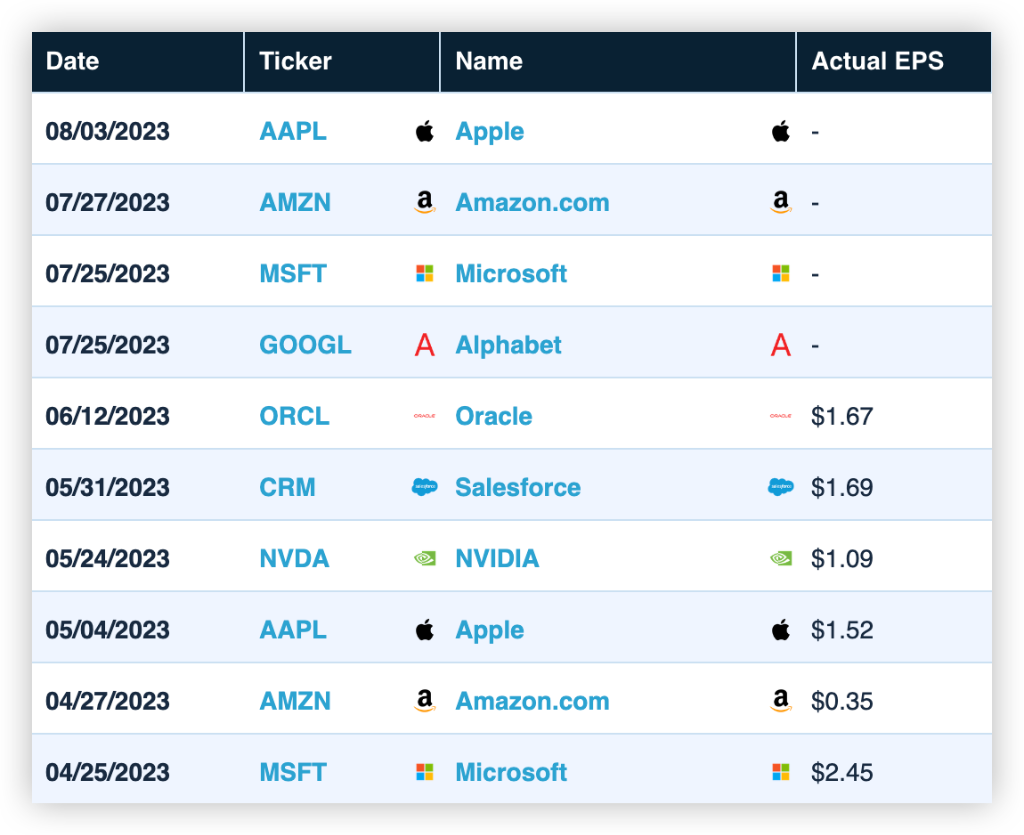
Task: Click NVIDIA logo next to $1.09 EPS
Action: 781,559
